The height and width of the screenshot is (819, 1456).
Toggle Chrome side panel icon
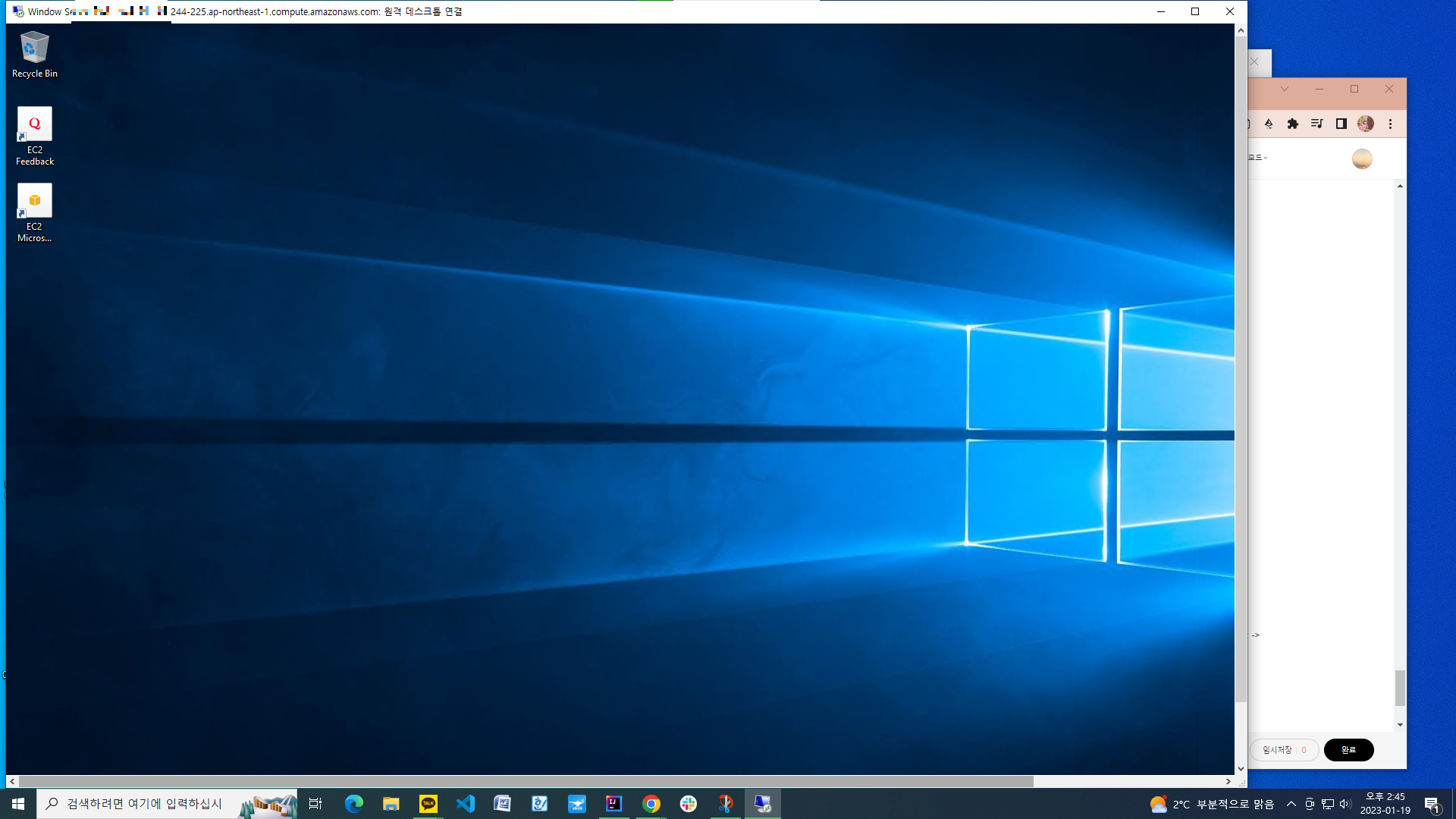(1341, 124)
